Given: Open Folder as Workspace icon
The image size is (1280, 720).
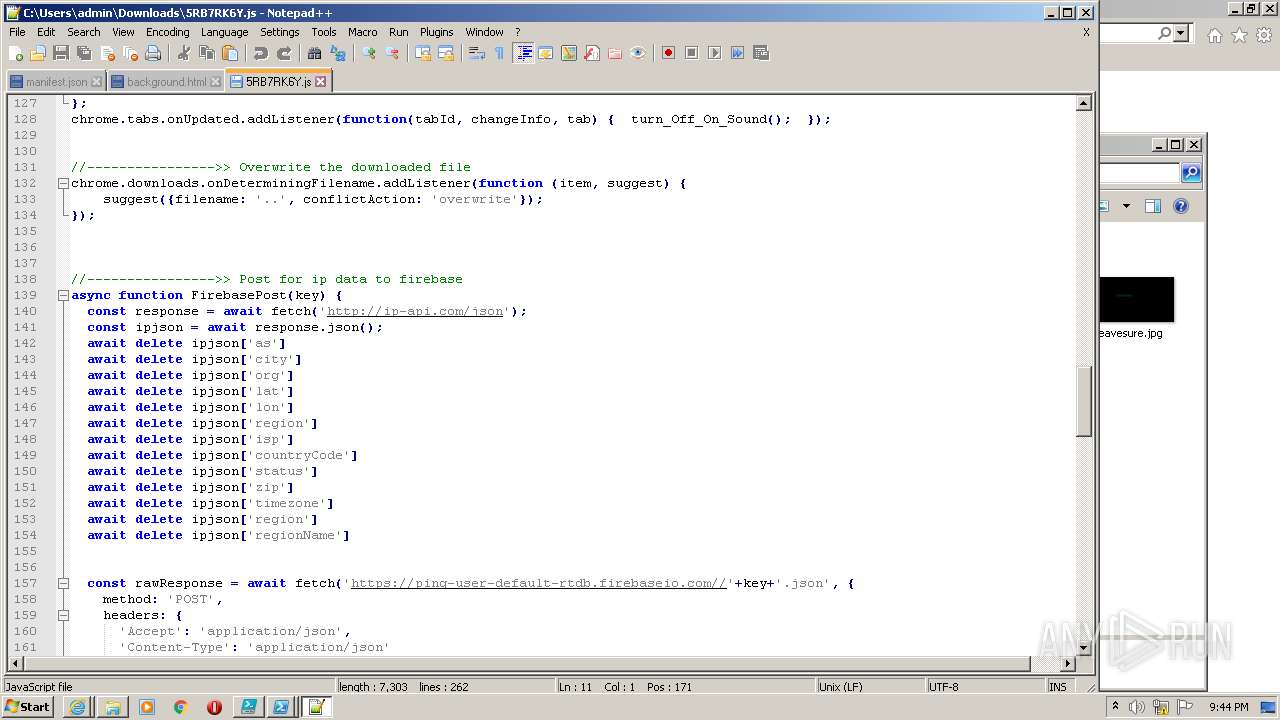Looking at the screenshot, I should click(x=615, y=53).
